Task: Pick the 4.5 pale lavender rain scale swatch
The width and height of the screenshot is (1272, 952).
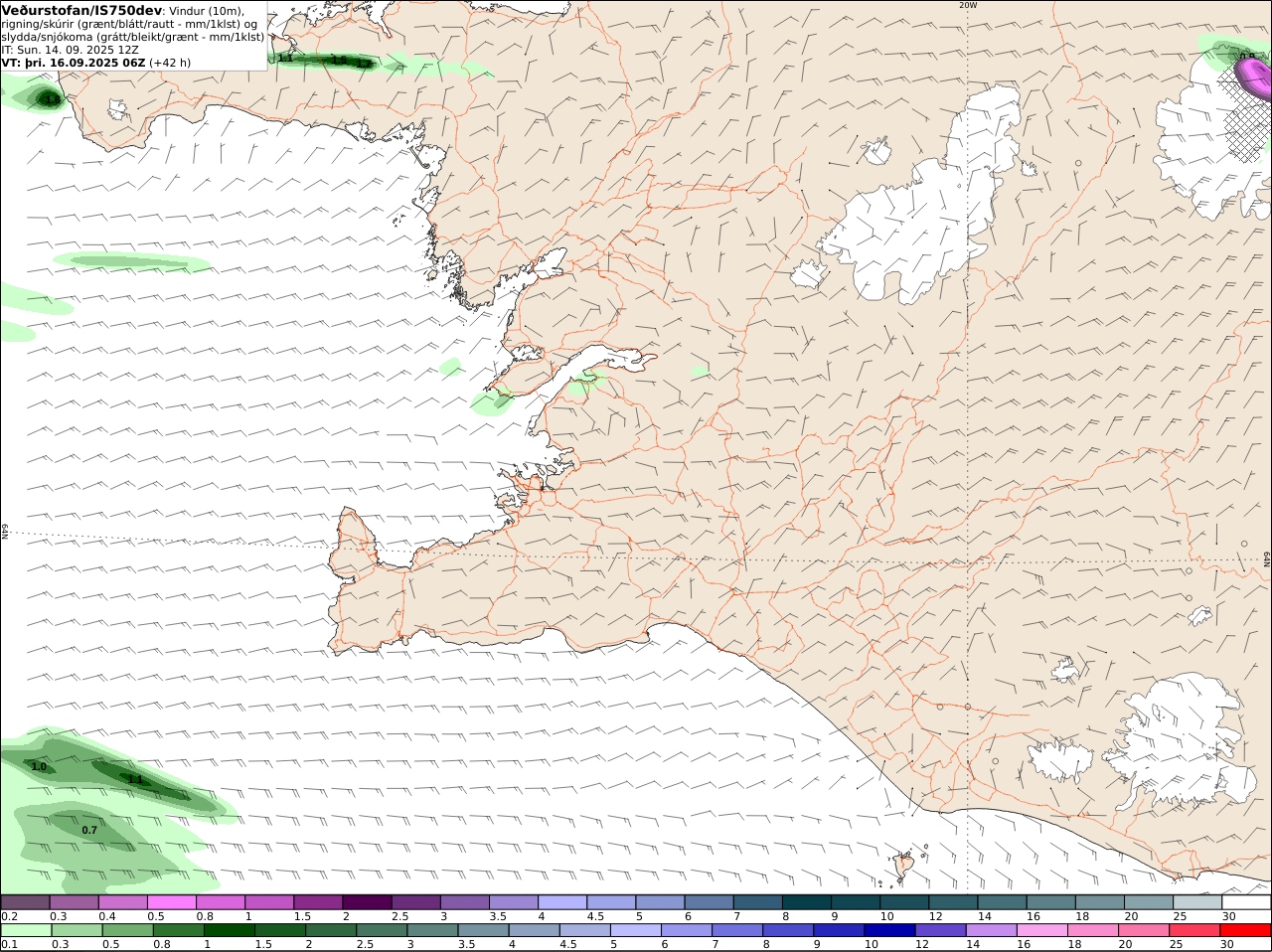Action: 585,930
